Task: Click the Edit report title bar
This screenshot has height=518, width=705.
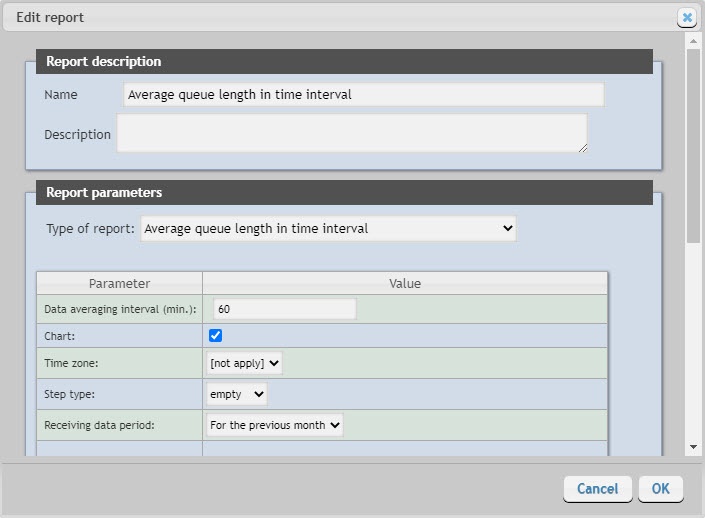Action: pyautogui.click(x=330, y=17)
